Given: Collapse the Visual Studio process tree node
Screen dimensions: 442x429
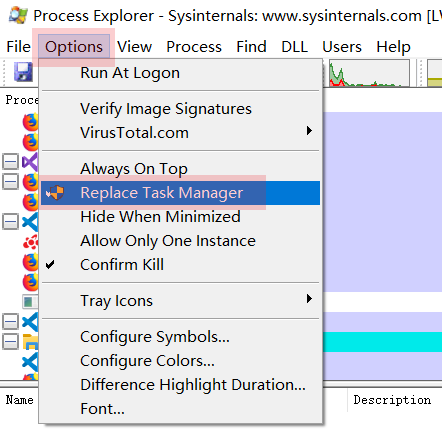Looking at the screenshot, I should tap(10, 162).
